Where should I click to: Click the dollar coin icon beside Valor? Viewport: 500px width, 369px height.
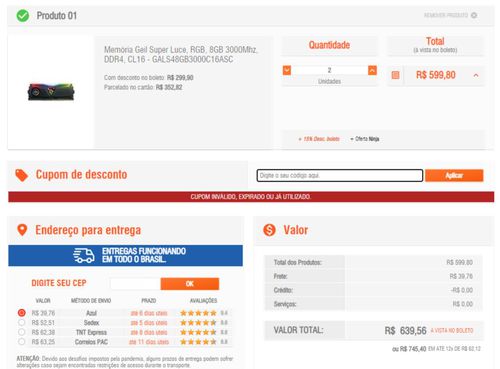[269, 230]
